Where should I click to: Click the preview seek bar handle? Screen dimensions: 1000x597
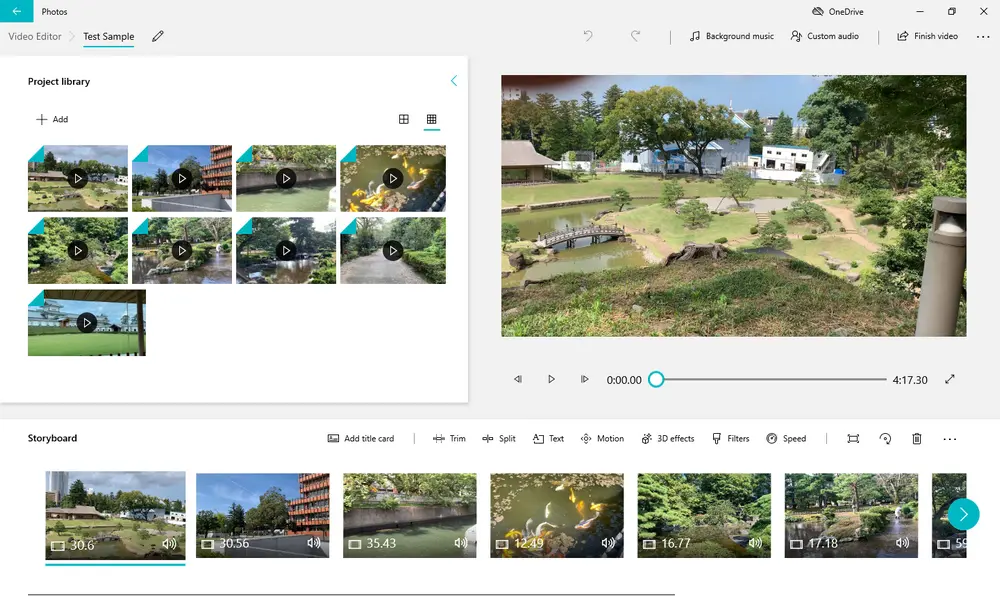656,380
